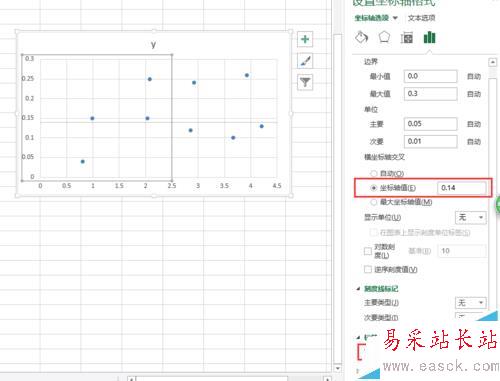Collapse the 刻度线标记 section
Screen dimensions: 500x381
click(358, 289)
